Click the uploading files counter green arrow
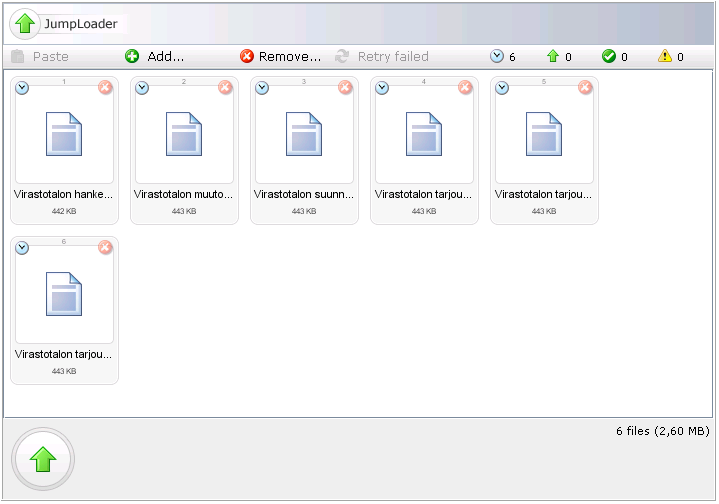The image size is (719, 504). point(559,56)
